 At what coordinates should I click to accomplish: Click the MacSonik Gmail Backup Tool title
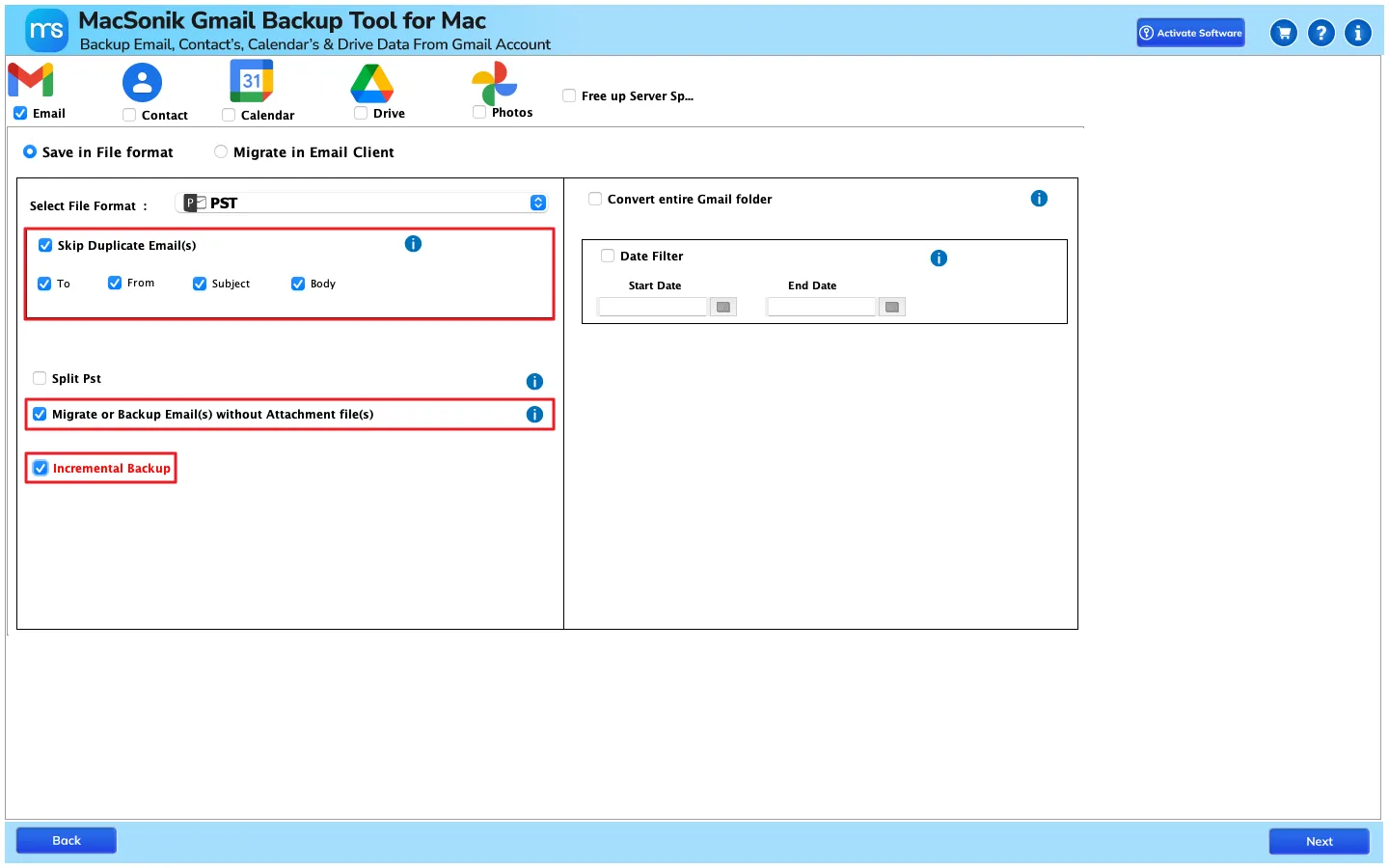coord(283,20)
